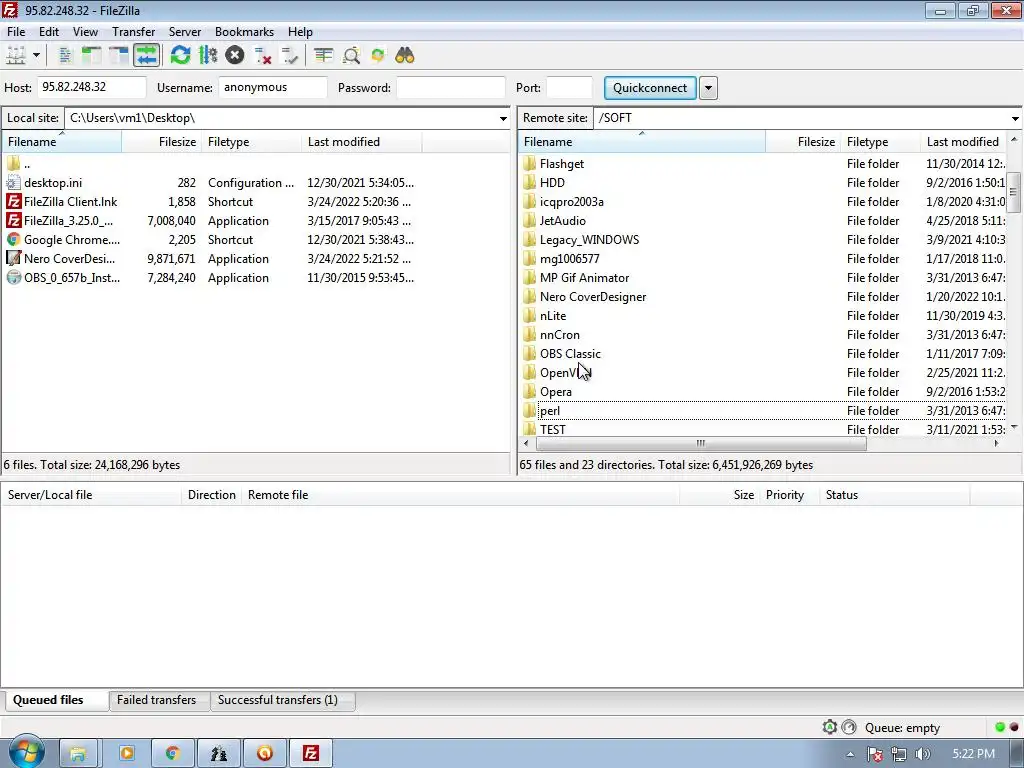The image size is (1024, 768).
Task: Expand the Remote site path dropdown
Action: click(x=1015, y=118)
